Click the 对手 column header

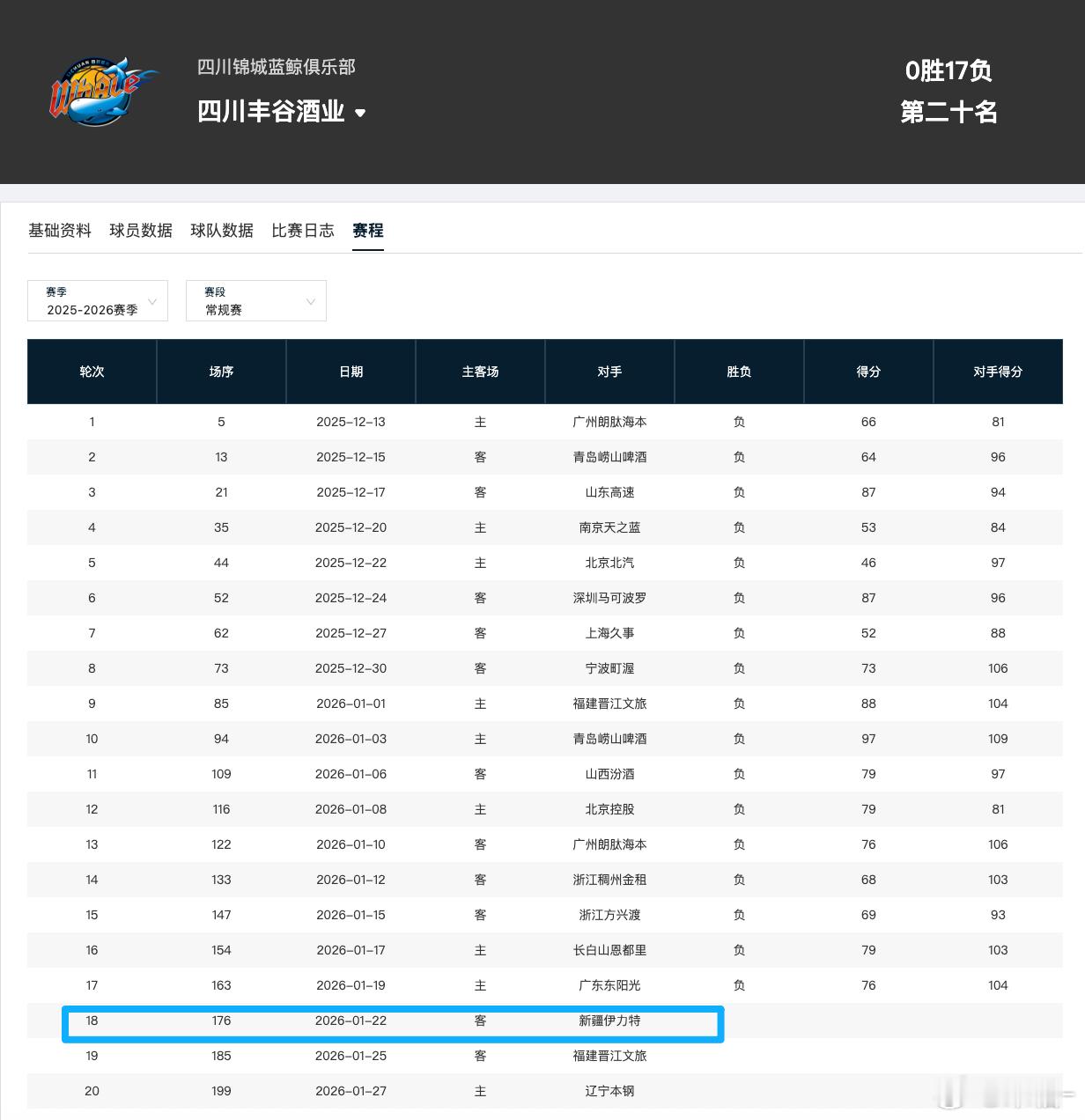(x=609, y=372)
